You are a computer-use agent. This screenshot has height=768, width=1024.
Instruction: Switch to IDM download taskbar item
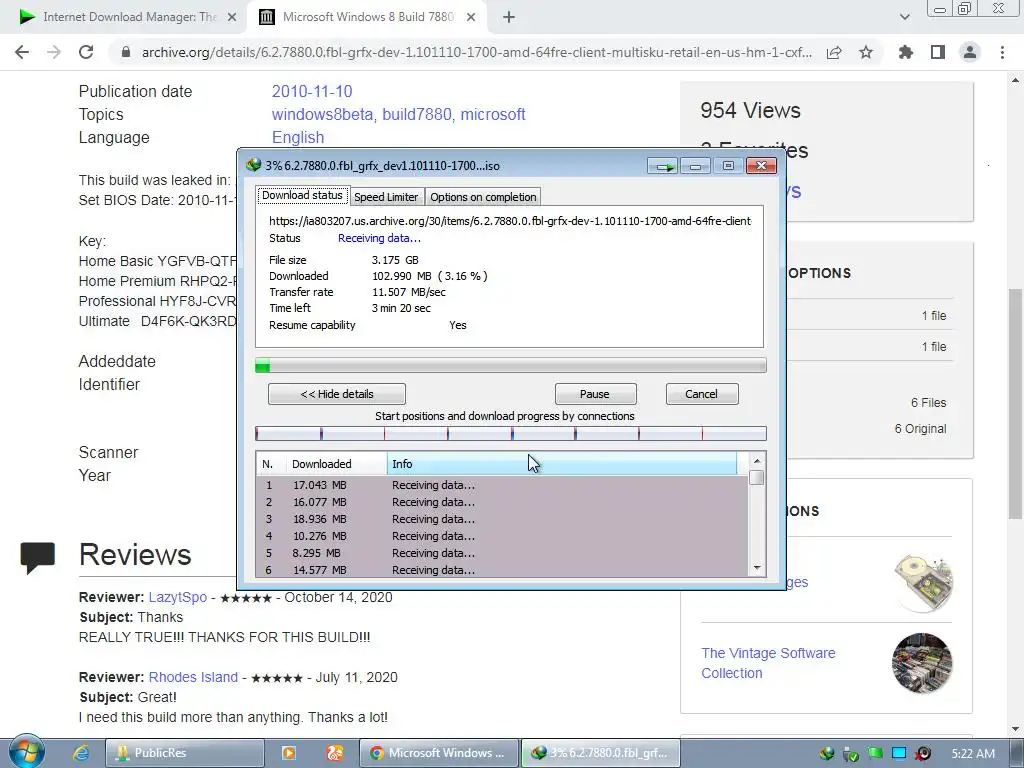point(601,753)
